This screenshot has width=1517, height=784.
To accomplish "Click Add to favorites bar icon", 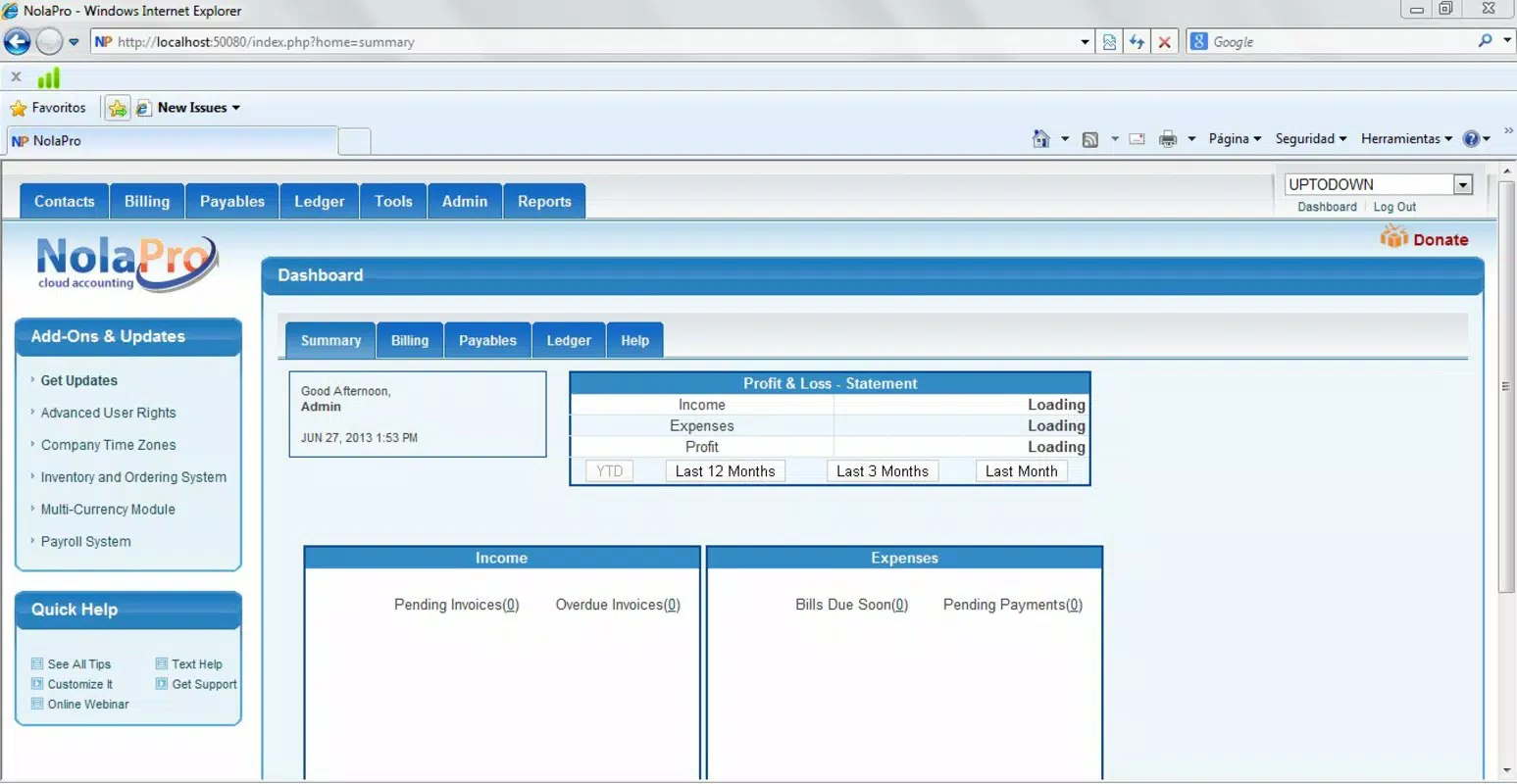I will pos(118,108).
